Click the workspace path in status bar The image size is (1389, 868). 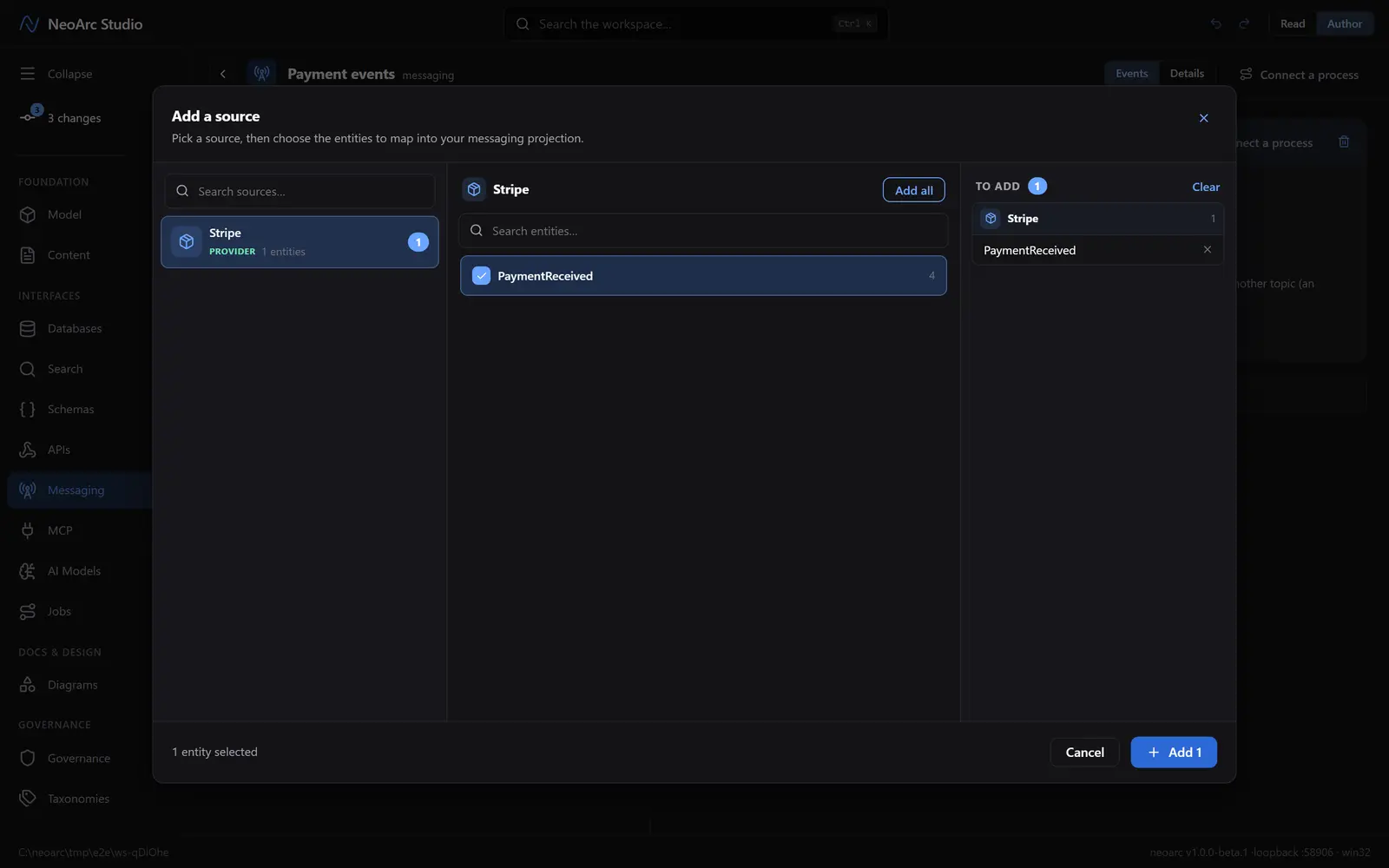94,852
